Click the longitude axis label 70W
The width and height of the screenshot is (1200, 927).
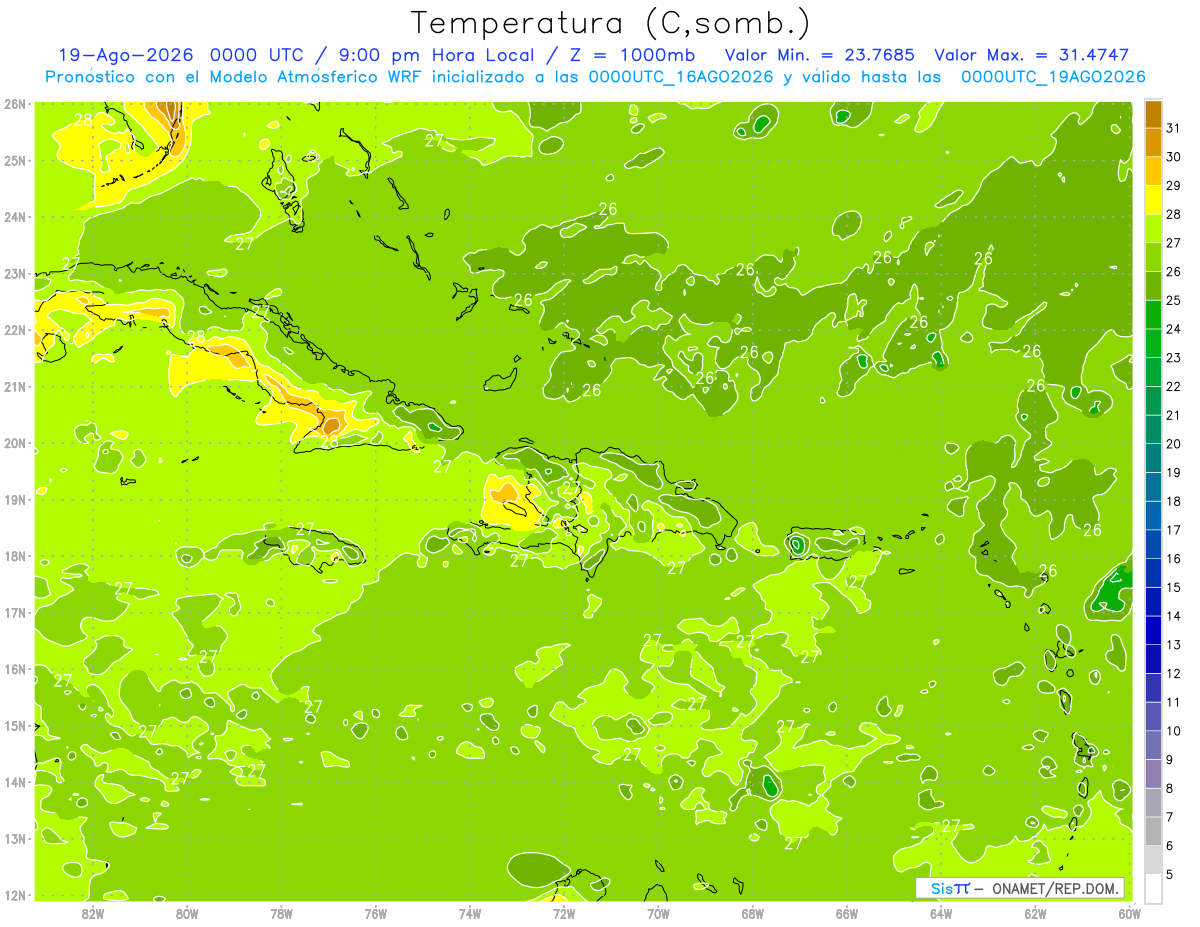coord(658,914)
